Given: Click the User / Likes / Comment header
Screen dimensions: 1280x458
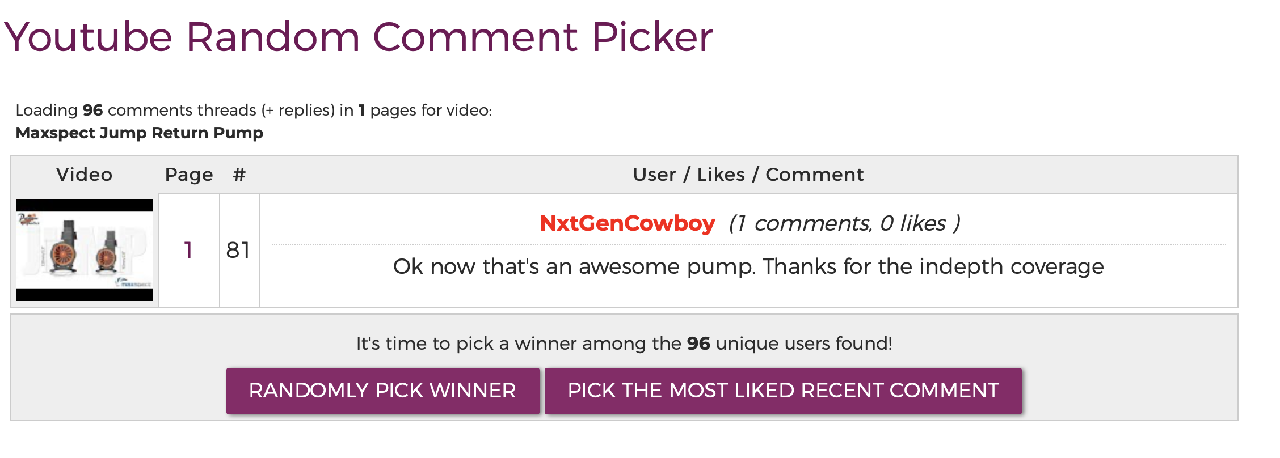Looking at the screenshot, I should tap(748, 174).
